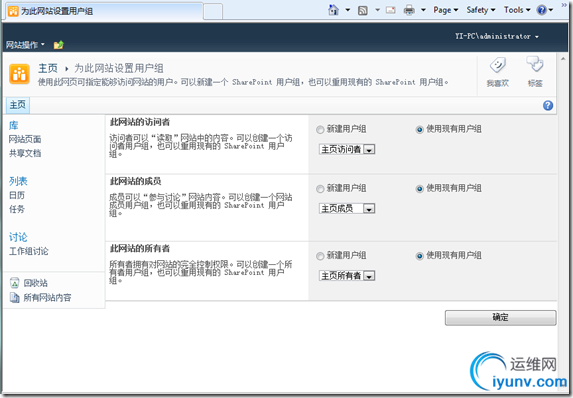Click the orange SharePoint site logo
Image resolution: width=573 pixels, height=398 pixels.
pyautogui.click(x=19, y=74)
